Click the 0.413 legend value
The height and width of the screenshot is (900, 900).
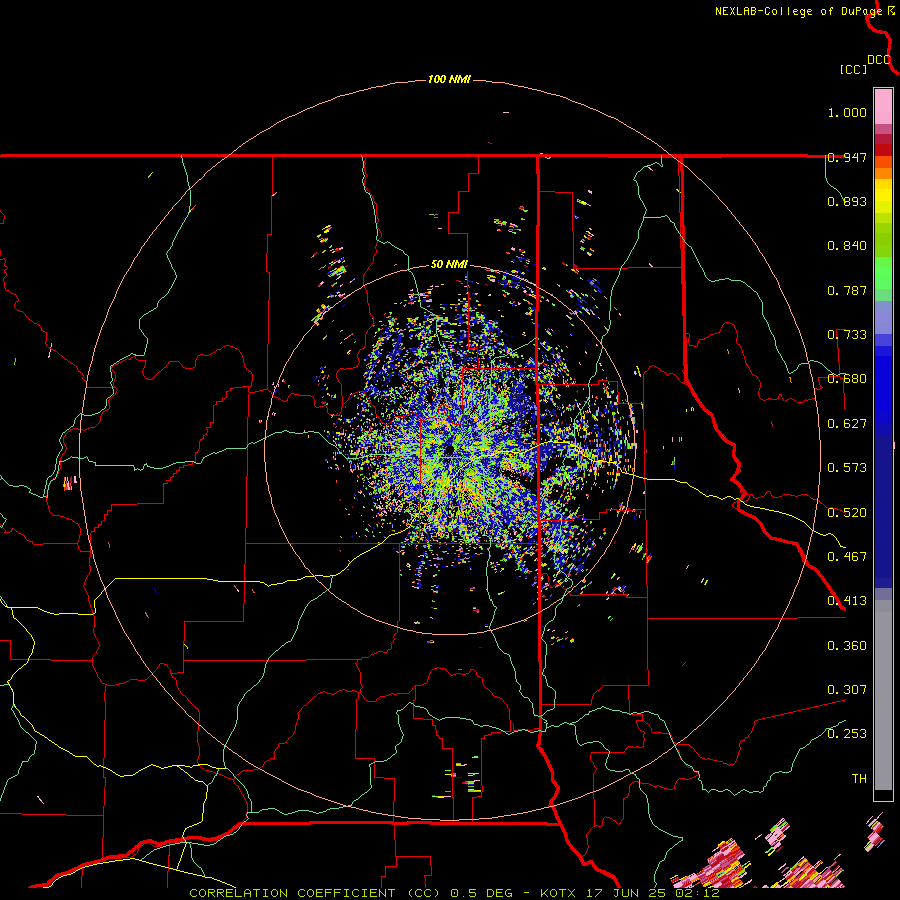(x=847, y=601)
